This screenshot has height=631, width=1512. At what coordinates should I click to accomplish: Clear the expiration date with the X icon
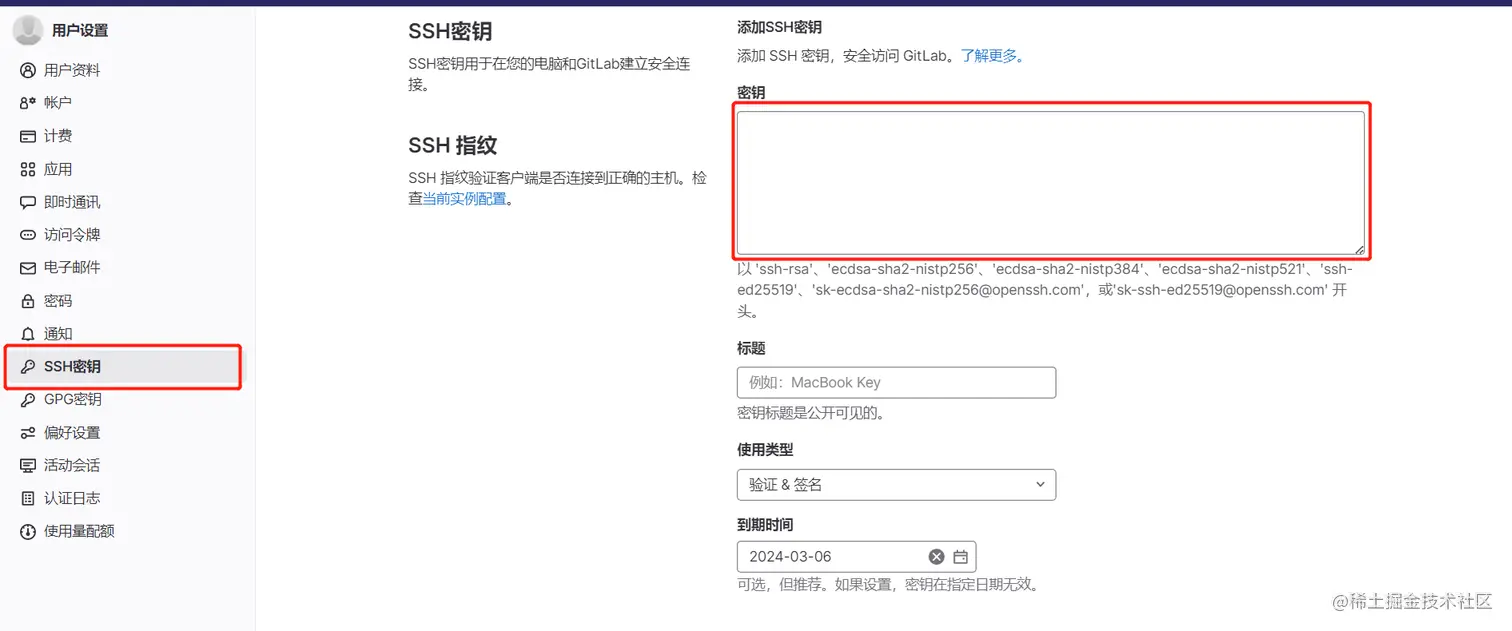click(936, 557)
